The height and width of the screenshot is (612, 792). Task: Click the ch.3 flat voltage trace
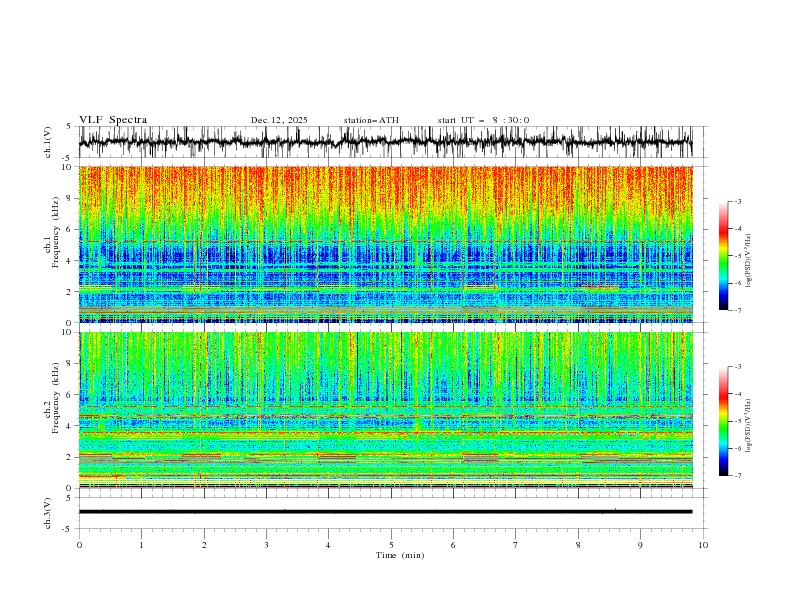click(x=385, y=512)
